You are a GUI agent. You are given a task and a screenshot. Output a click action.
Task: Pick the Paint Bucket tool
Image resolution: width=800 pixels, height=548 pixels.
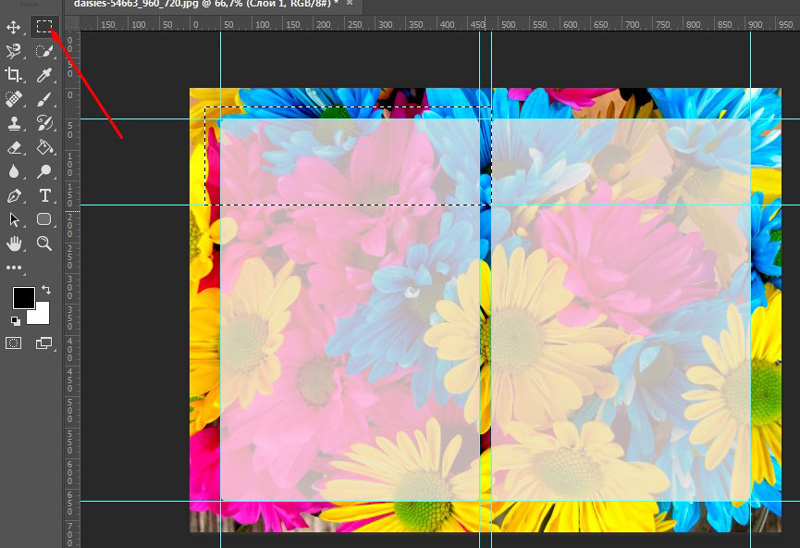click(44, 147)
